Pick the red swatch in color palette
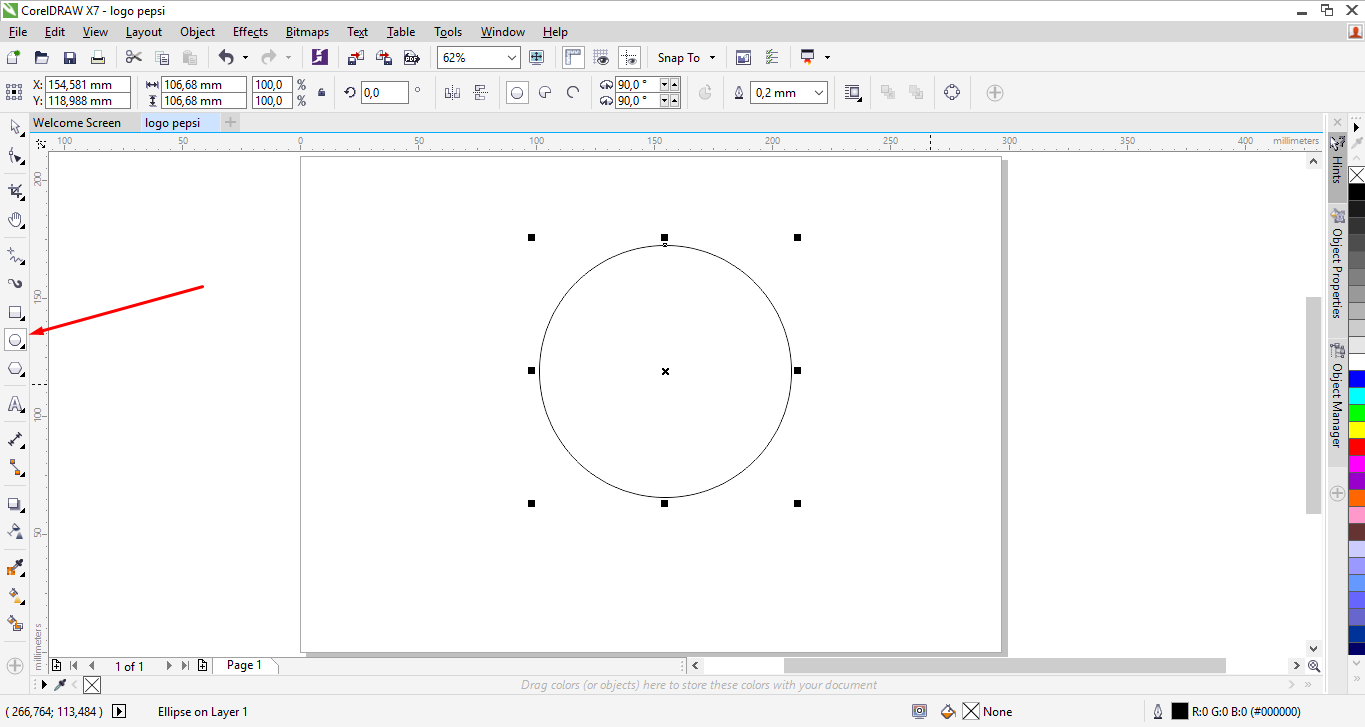The image size is (1365, 727). tap(1356, 447)
